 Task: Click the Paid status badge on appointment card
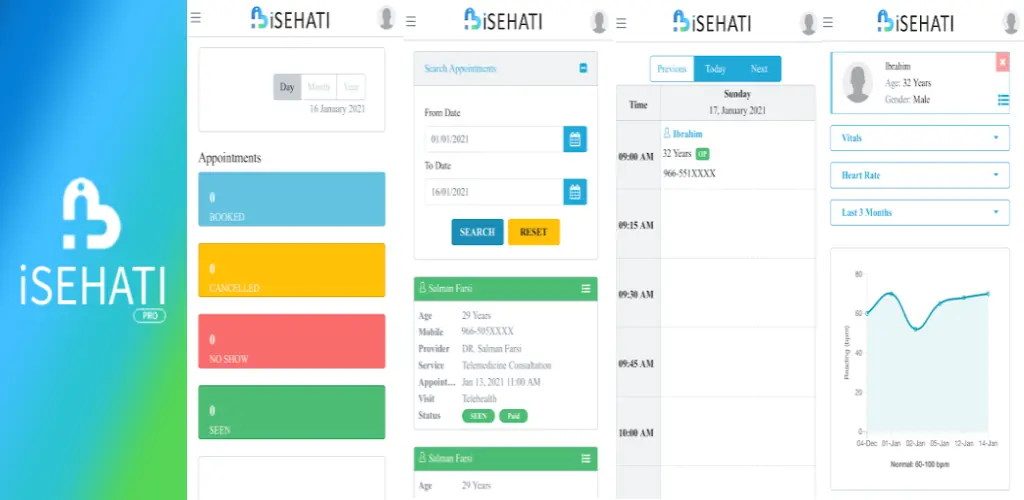click(x=513, y=416)
